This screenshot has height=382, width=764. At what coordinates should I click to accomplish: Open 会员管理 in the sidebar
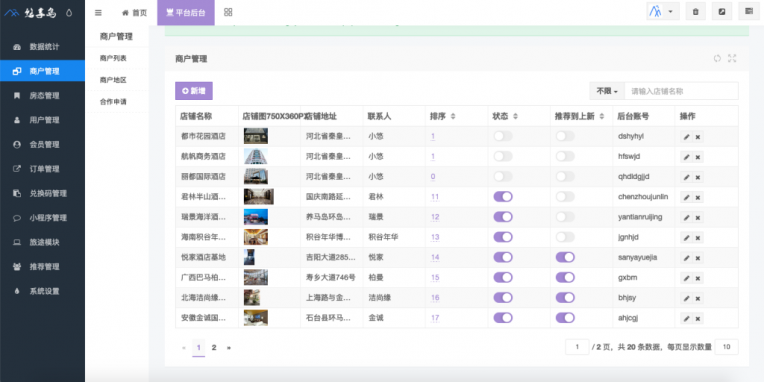tap(42, 144)
